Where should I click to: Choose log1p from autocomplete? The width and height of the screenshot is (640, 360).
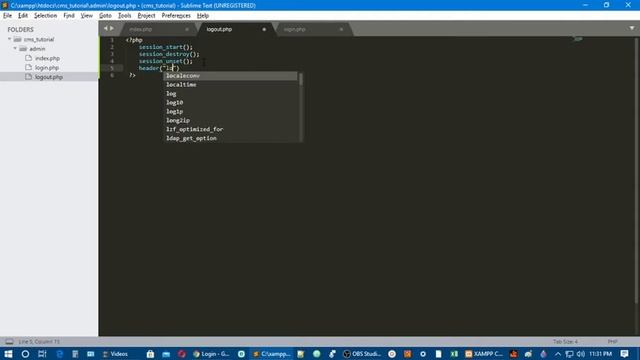click(x=231, y=112)
